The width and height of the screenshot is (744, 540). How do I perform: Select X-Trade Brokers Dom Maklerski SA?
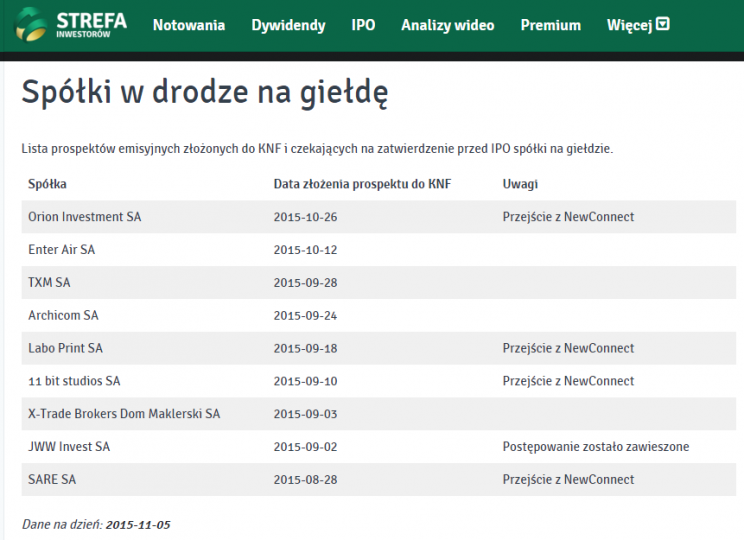coord(124,414)
